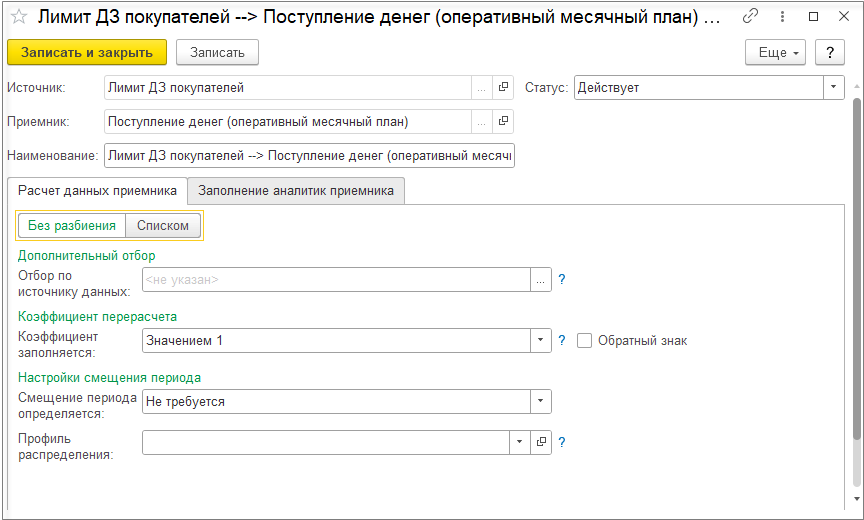The height and width of the screenshot is (520, 864).
Task: Switch to Заполнение аналитик приемника tab
Action: point(296,190)
